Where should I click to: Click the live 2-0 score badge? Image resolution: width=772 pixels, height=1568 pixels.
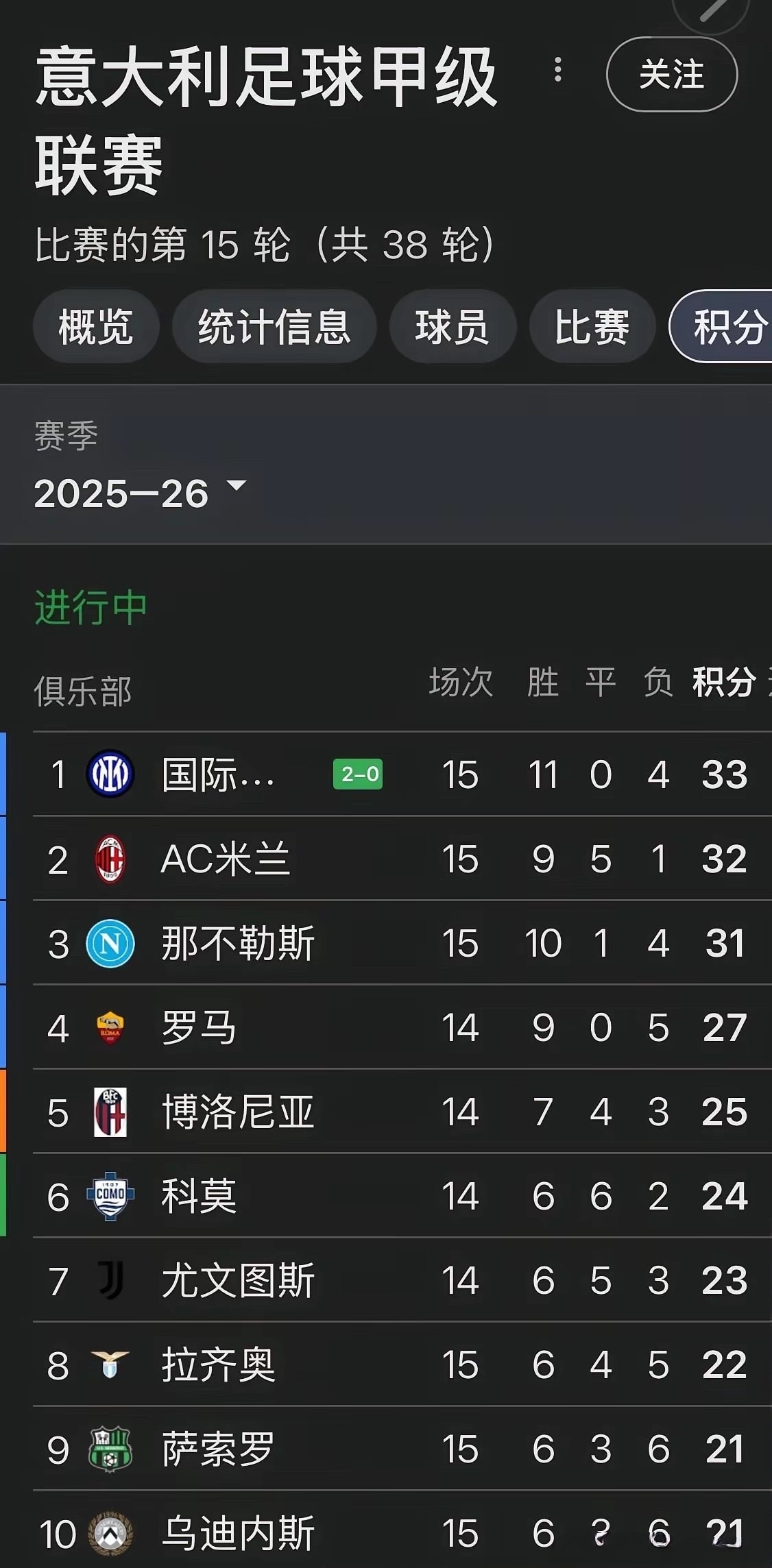coord(358,774)
